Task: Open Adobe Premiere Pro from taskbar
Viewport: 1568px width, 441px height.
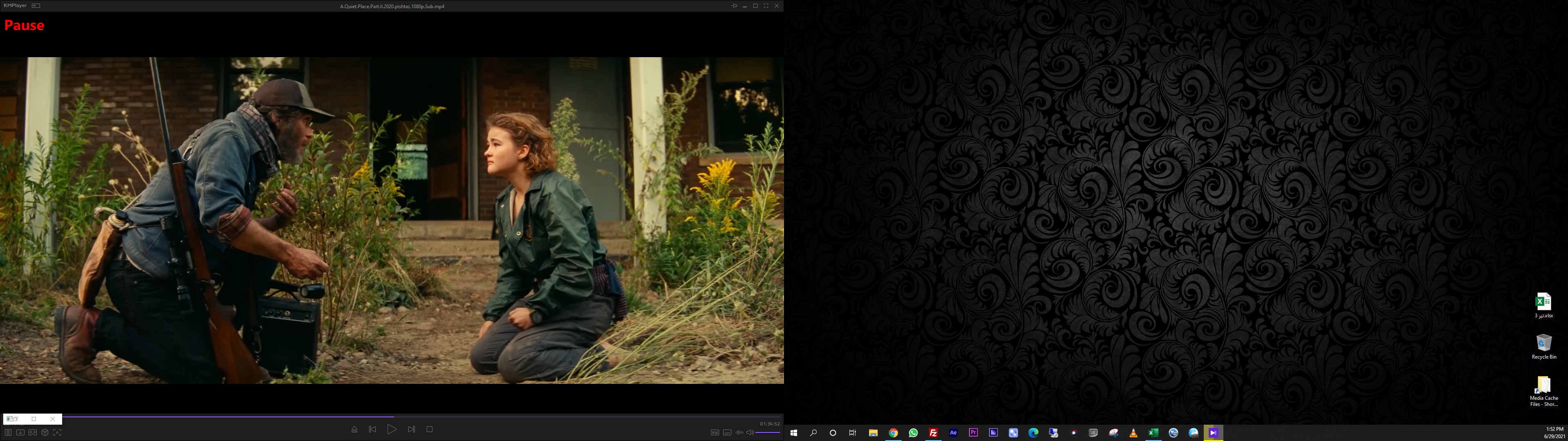Action: pyautogui.click(x=973, y=432)
